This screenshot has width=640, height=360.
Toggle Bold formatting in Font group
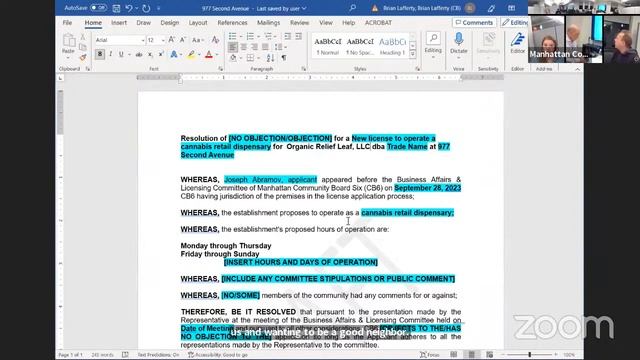(100, 54)
